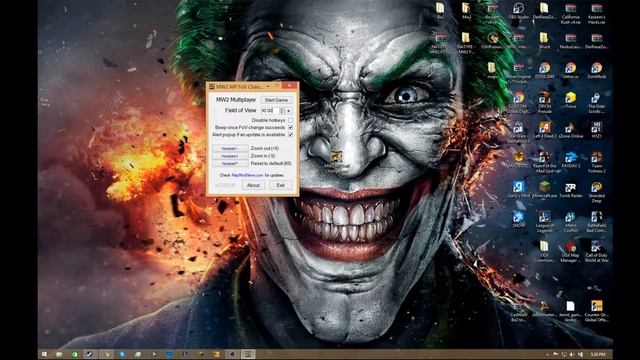Select the Minecraft.exe desktop icon
Viewport: 640px width, 360px height.
544,190
